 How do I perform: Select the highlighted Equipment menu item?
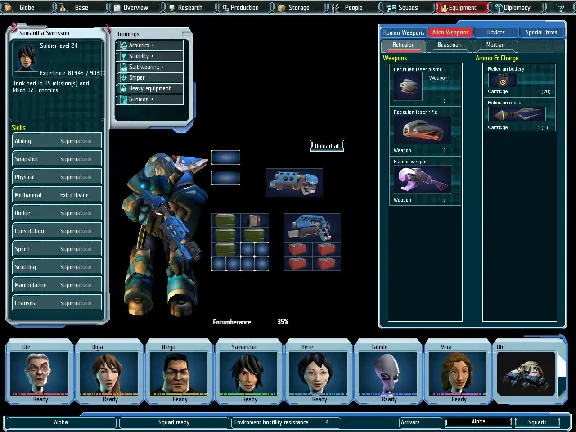click(461, 7)
